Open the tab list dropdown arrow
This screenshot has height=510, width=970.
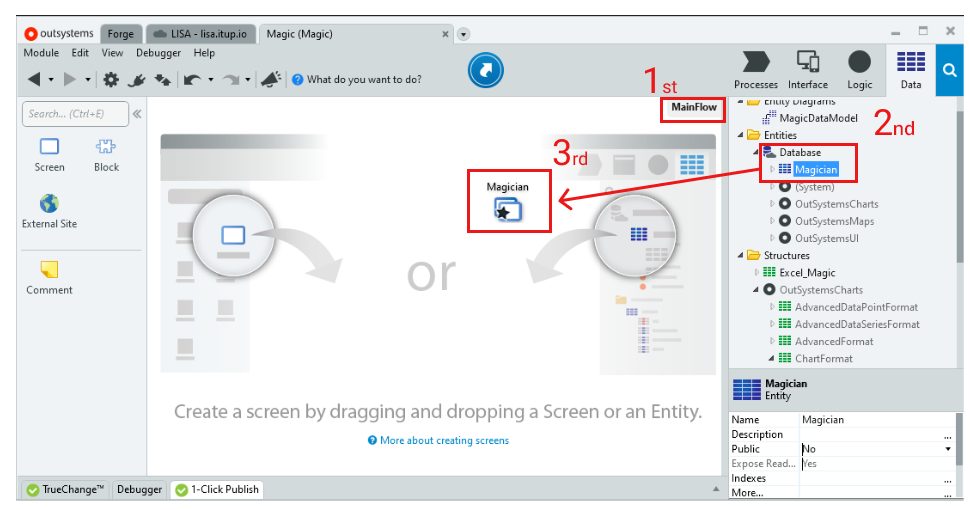click(463, 34)
